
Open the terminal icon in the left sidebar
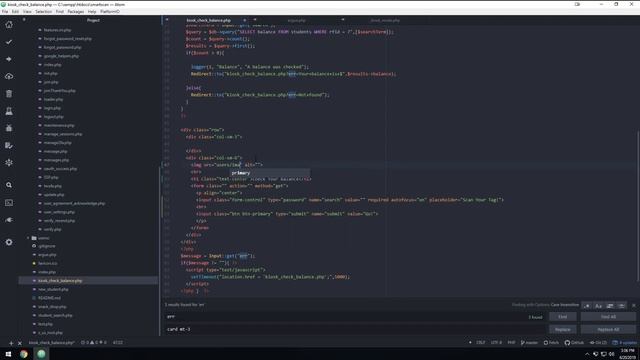click(9, 202)
